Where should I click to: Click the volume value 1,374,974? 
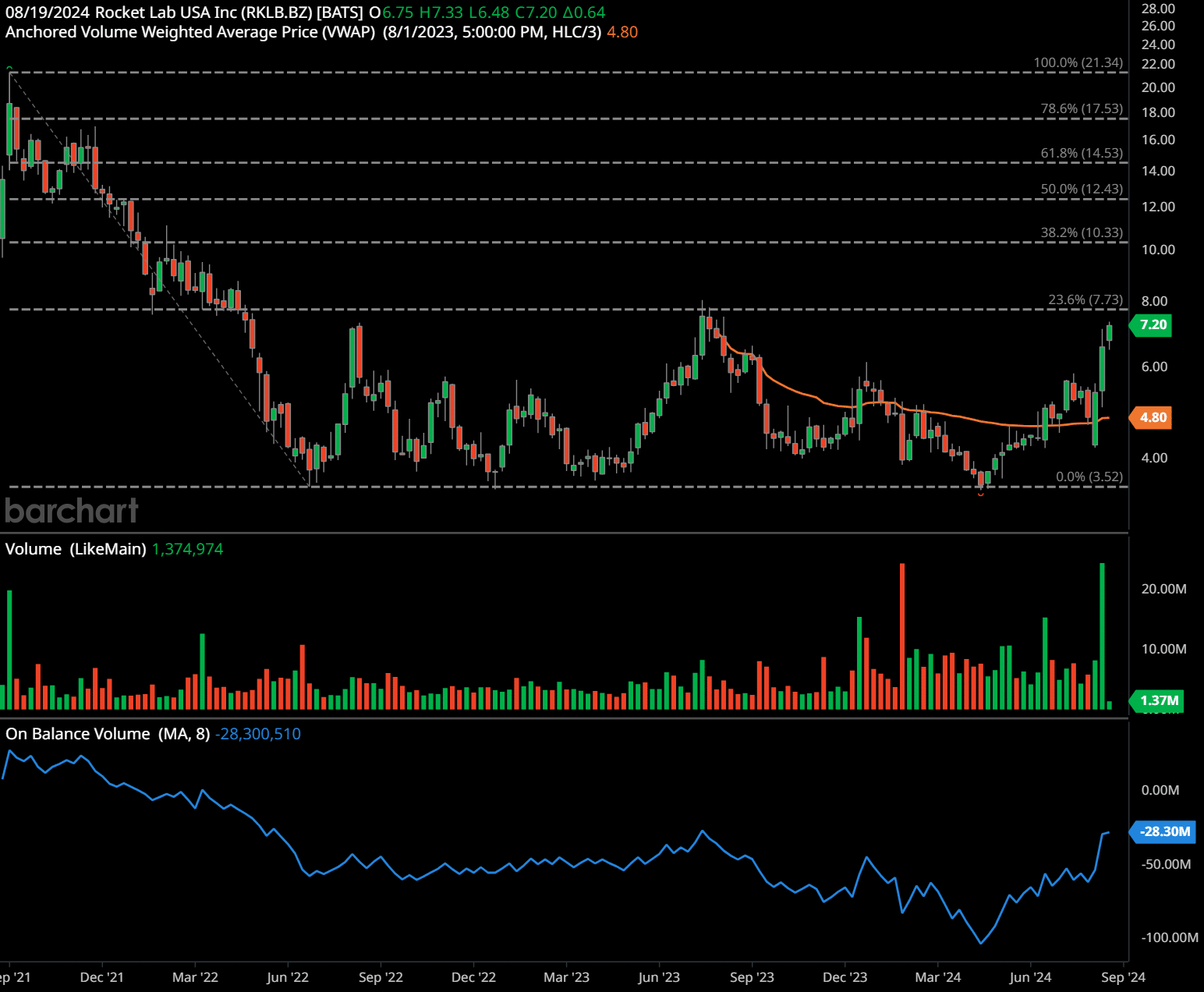tap(187, 549)
